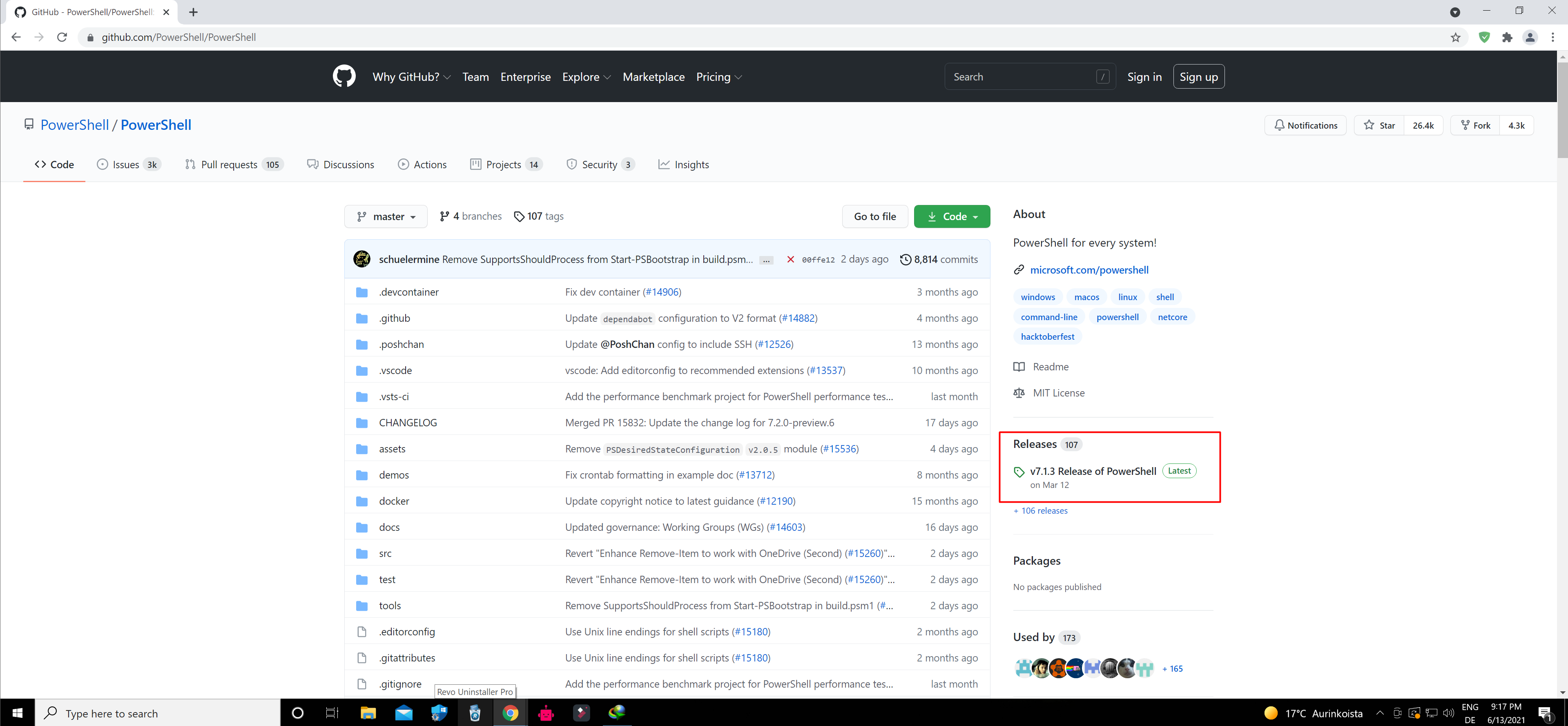Viewport: 1568px width, 726px height.
Task: Open the Why GitHub? menu
Action: [x=411, y=77]
